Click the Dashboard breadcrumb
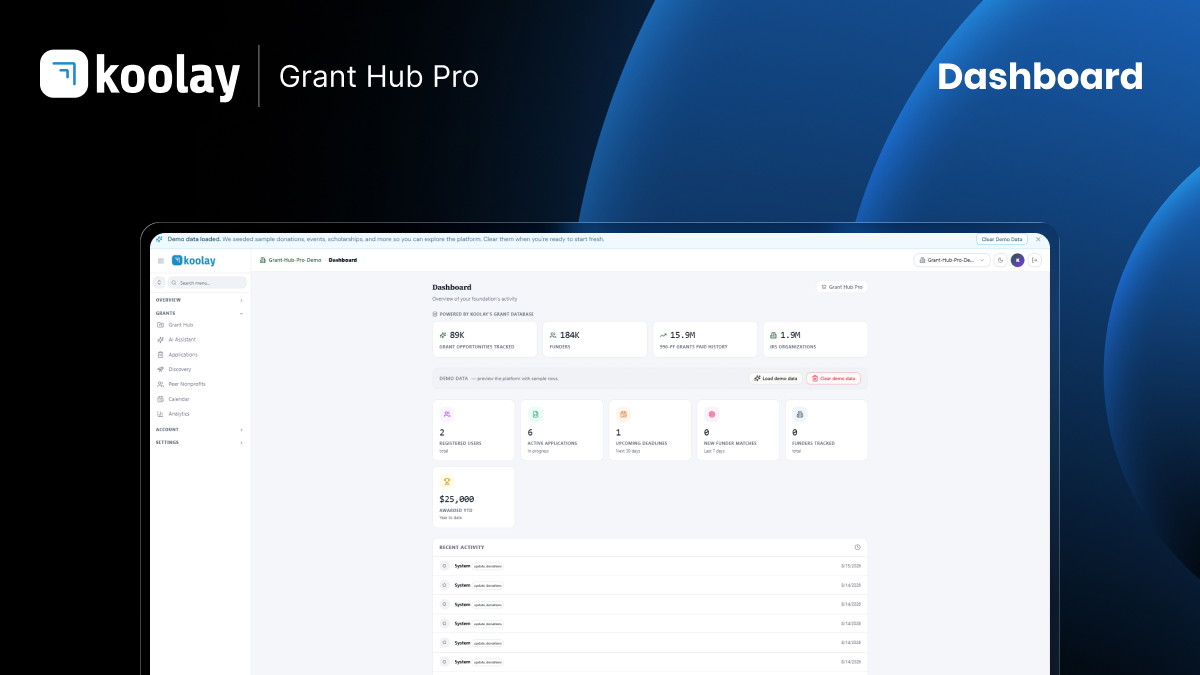1200x675 pixels. 343,260
